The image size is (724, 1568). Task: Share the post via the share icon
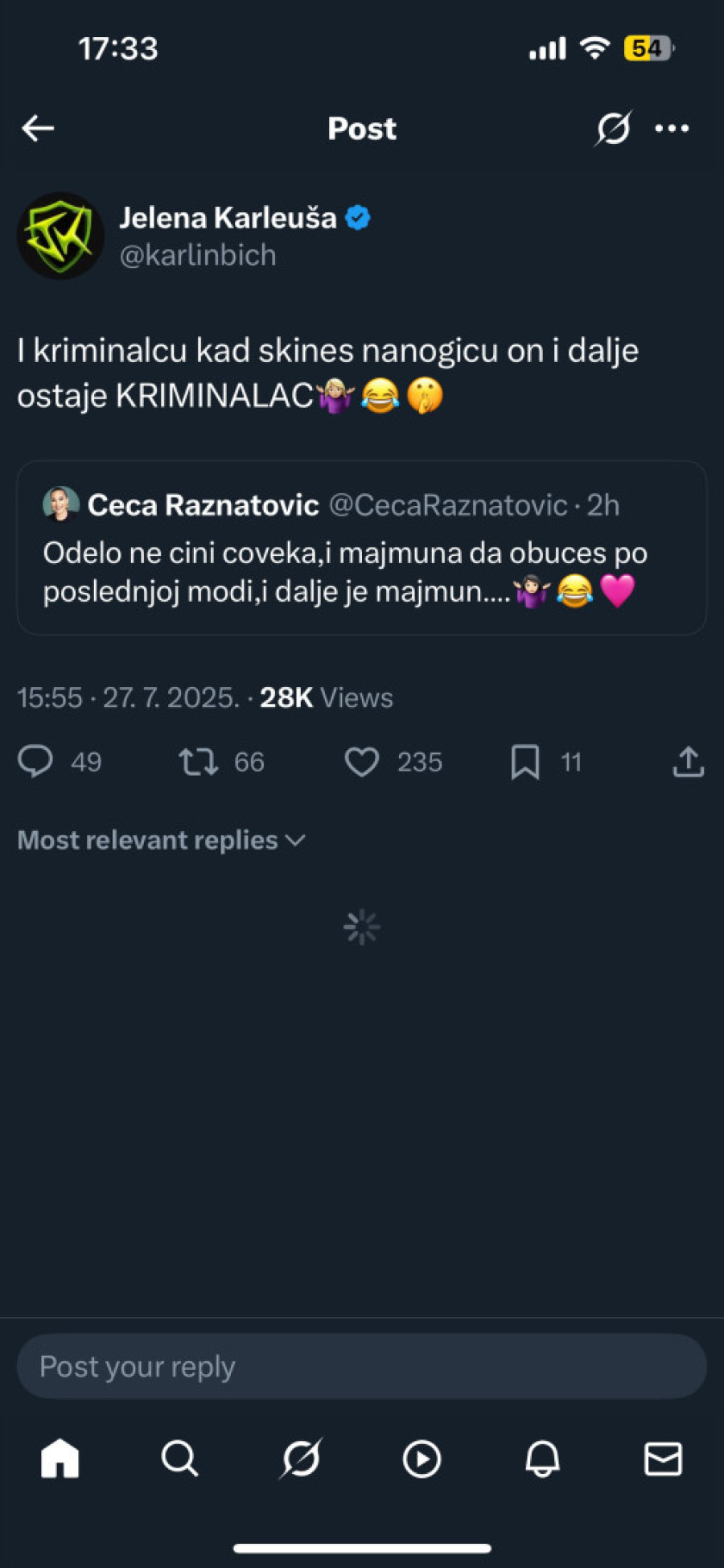[x=688, y=761]
